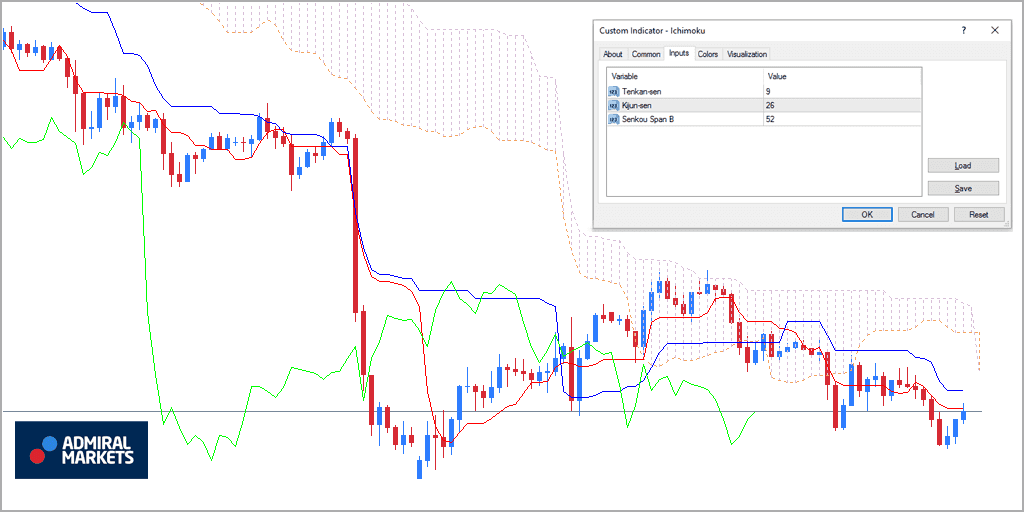The width and height of the screenshot is (1024, 512).
Task: Click the Save button
Action: coord(963,188)
